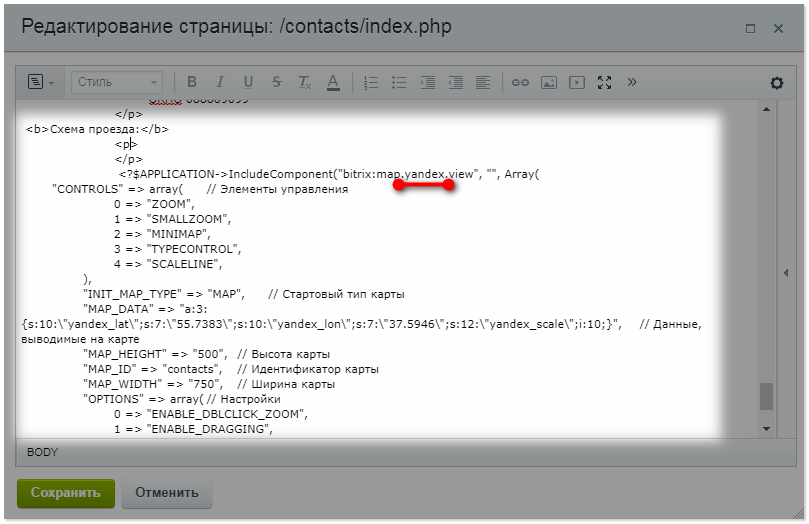Click the scrollbar down arrow

coord(766,429)
